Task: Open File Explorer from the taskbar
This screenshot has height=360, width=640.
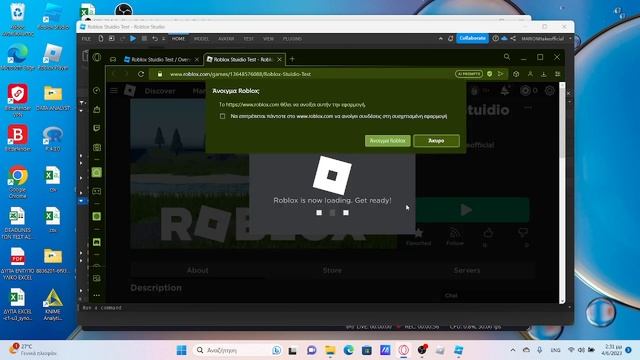Action: click(330, 350)
